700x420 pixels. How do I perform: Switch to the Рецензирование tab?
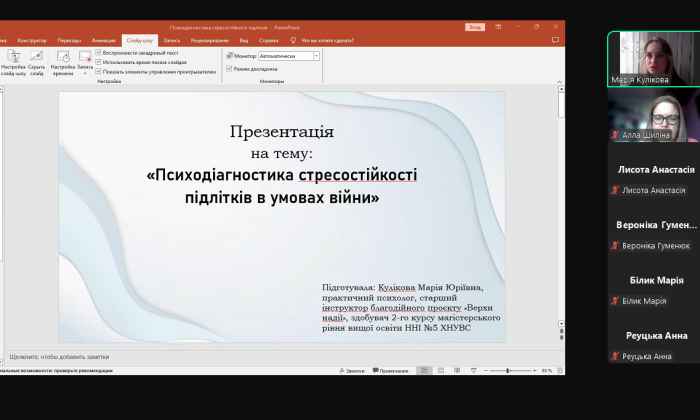tap(209, 40)
